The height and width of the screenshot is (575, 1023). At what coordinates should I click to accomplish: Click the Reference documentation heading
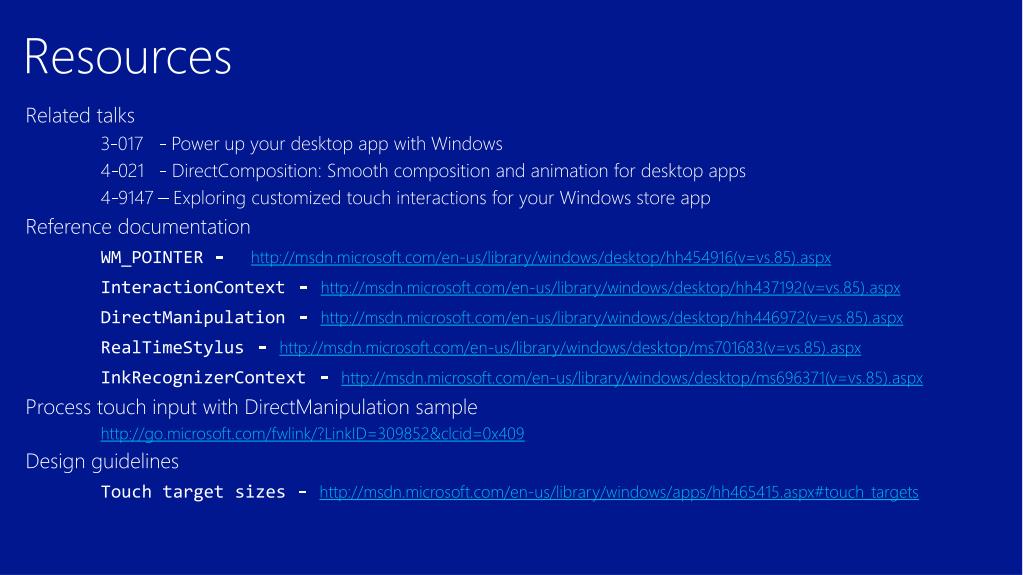138,227
